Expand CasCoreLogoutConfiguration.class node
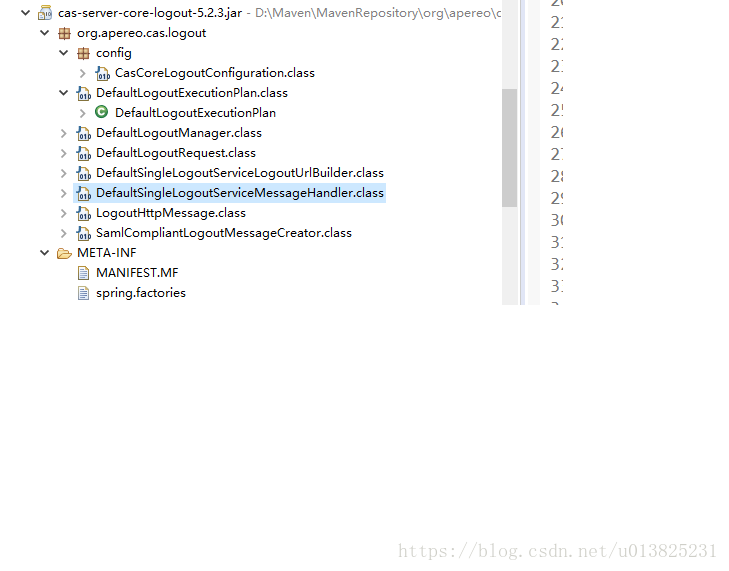Screen dimensions: 729x571 tap(83, 73)
